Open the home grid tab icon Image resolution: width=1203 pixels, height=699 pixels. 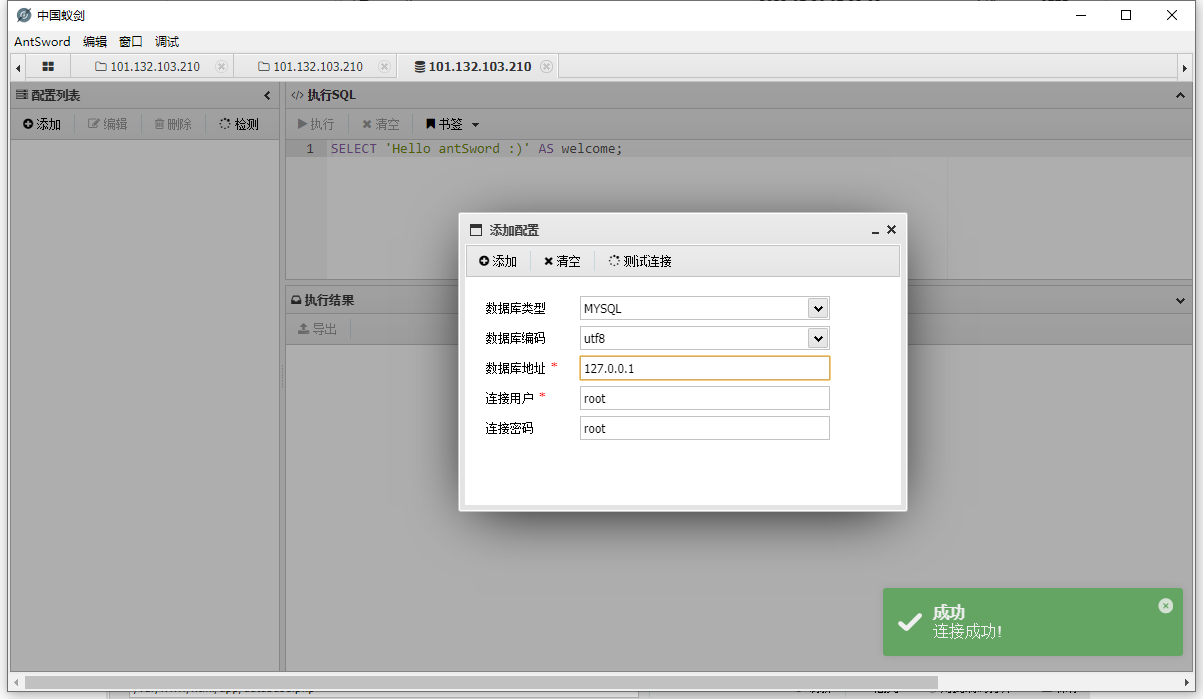pyautogui.click(x=48, y=67)
